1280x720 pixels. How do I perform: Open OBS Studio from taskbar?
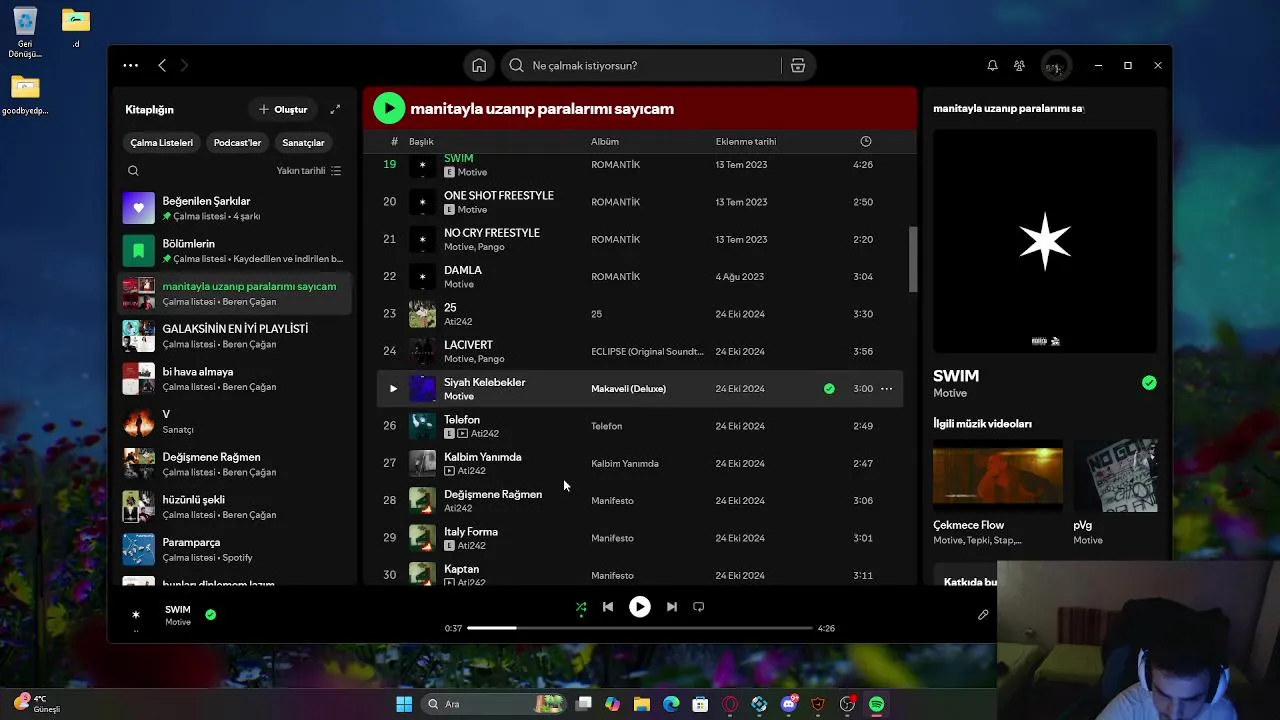[x=847, y=704]
